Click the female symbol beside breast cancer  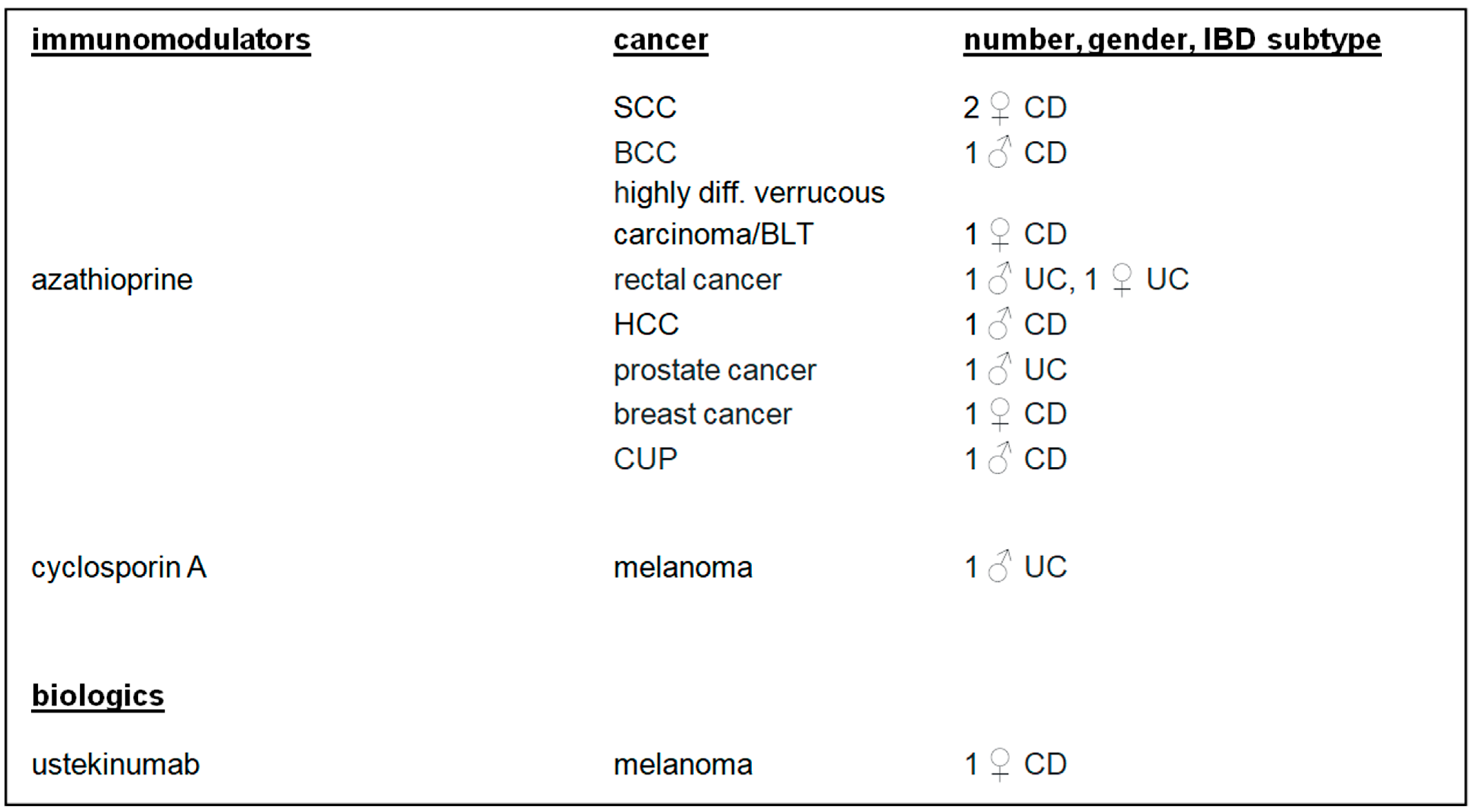click(999, 414)
